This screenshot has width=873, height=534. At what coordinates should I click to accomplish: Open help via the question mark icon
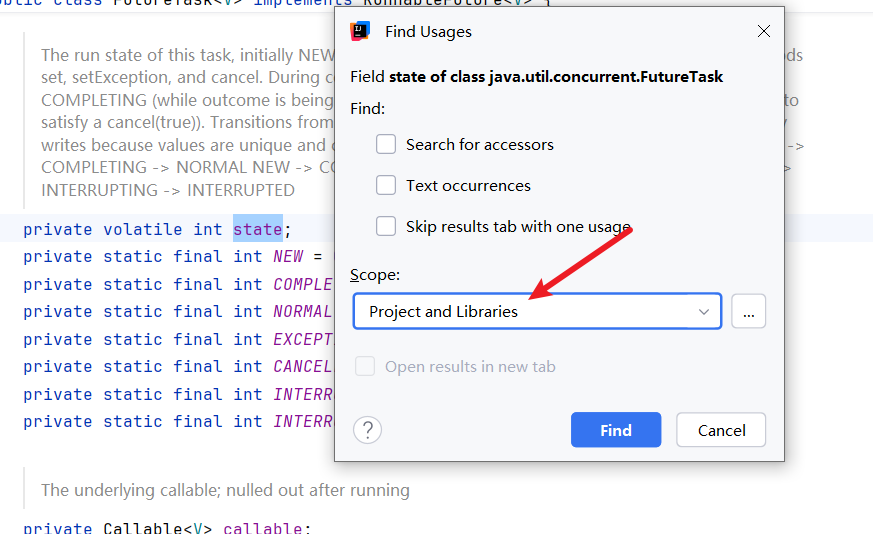[x=368, y=430]
